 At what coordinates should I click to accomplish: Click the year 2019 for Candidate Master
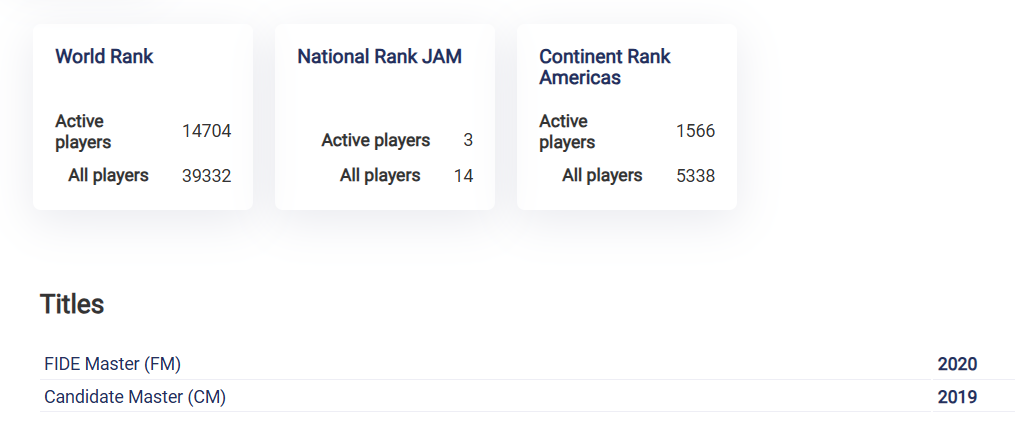tap(957, 397)
